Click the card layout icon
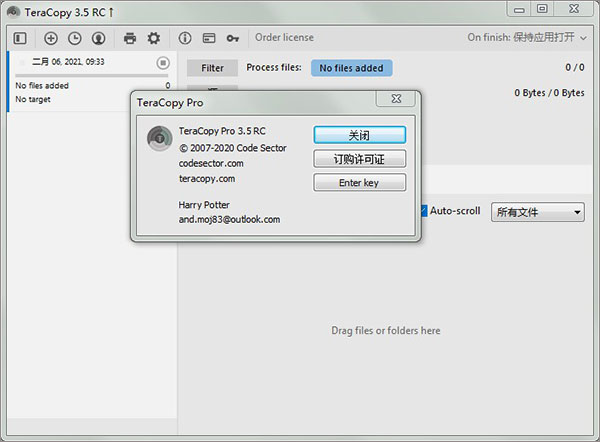 pos(209,38)
